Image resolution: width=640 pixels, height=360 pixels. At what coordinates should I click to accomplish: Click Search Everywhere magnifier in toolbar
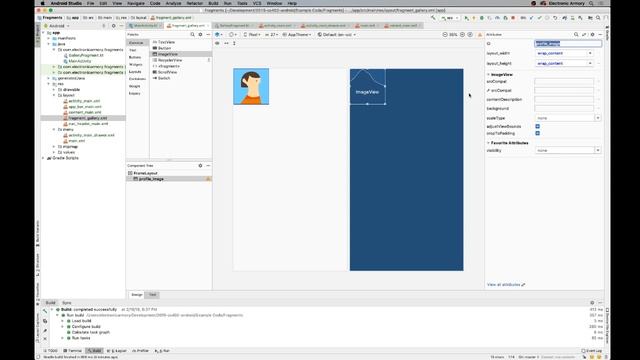(598, 18)
